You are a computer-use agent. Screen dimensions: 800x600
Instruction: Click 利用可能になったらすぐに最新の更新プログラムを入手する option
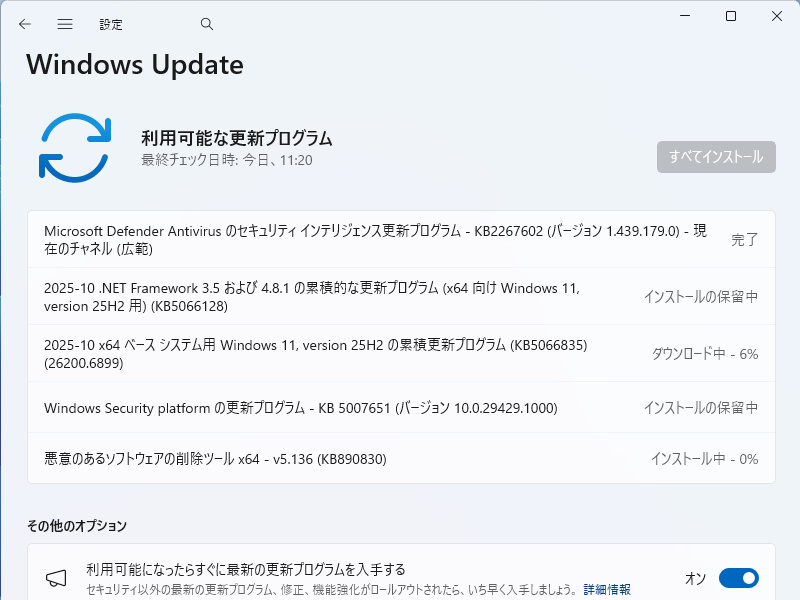pyautogui.click(x=245, y=569)
